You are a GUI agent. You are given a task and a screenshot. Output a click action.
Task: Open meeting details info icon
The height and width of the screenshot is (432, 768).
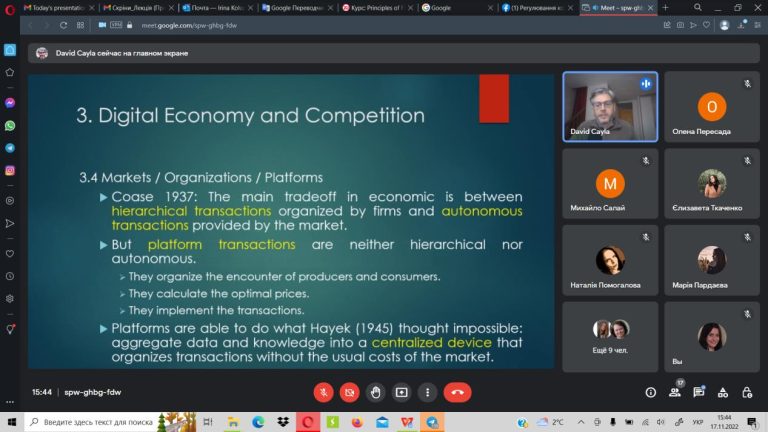point(650,392)
